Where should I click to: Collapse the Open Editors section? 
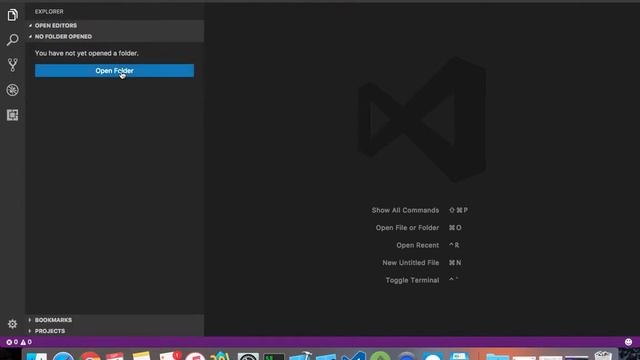[115, 25]
